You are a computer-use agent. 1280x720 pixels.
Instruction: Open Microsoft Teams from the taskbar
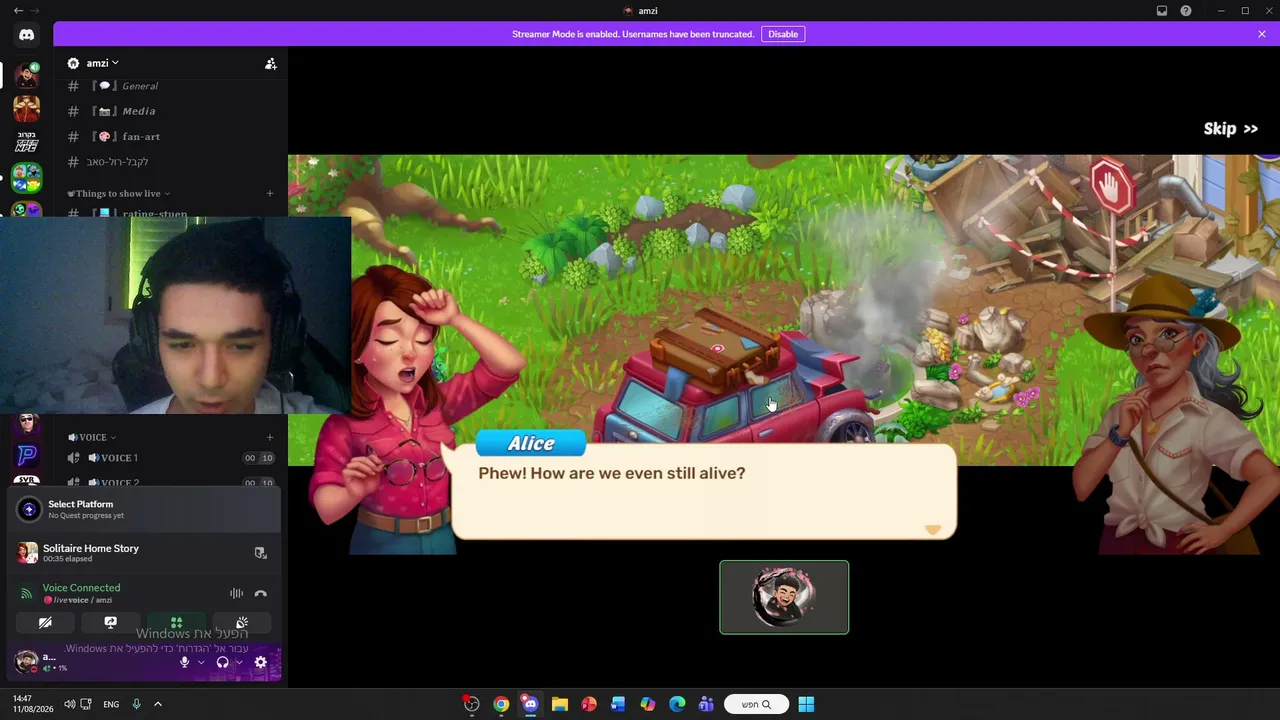point(706,704)
